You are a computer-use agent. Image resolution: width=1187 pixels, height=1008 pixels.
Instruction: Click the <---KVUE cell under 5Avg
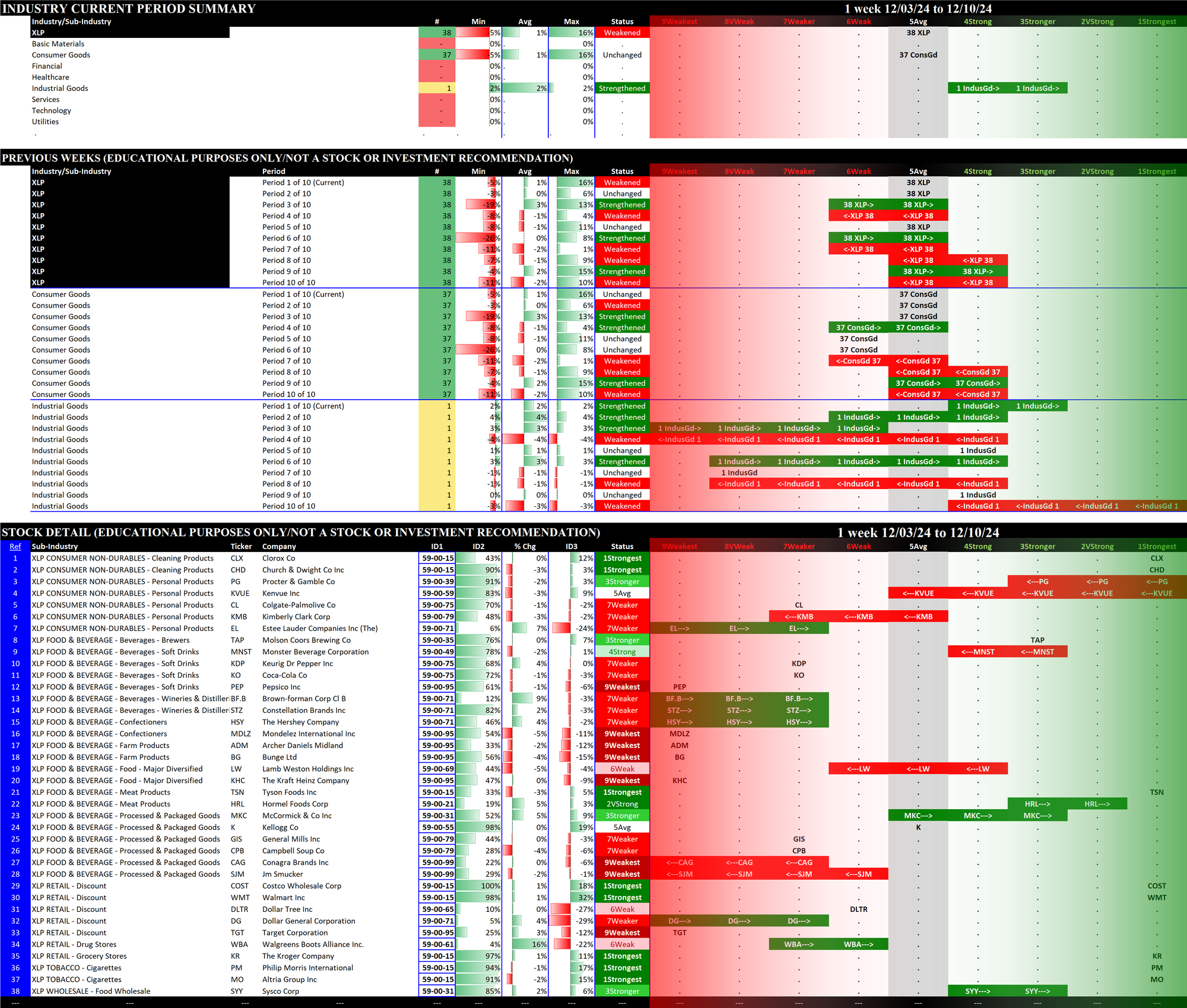(918, 593)
